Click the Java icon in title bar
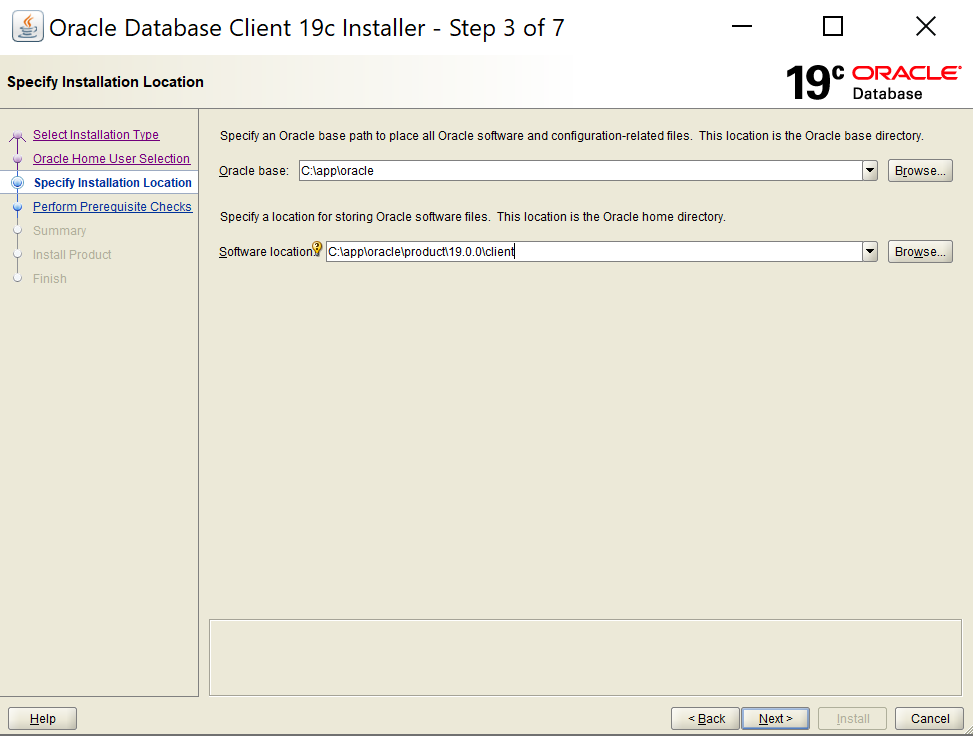The image size is (973, 736). coord(27,27)
